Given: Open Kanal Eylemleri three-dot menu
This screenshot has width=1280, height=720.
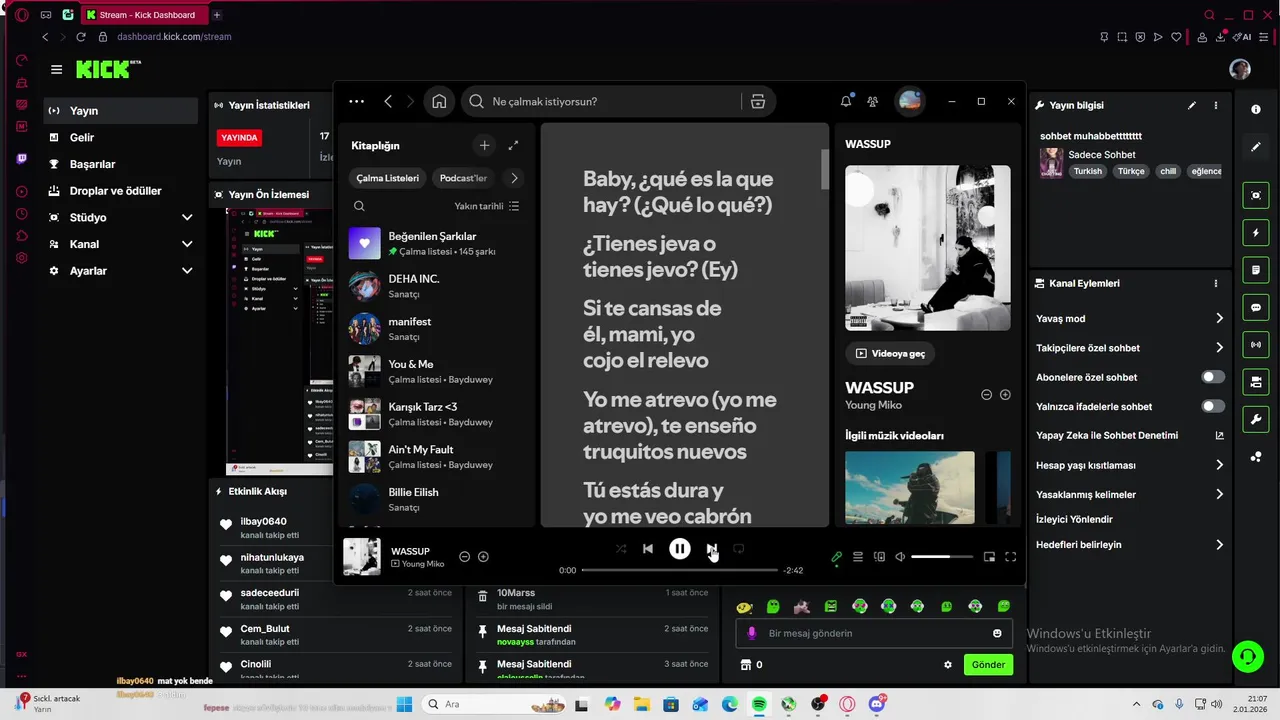Looking at the screenshot, I should click(x=1216, y=284).
